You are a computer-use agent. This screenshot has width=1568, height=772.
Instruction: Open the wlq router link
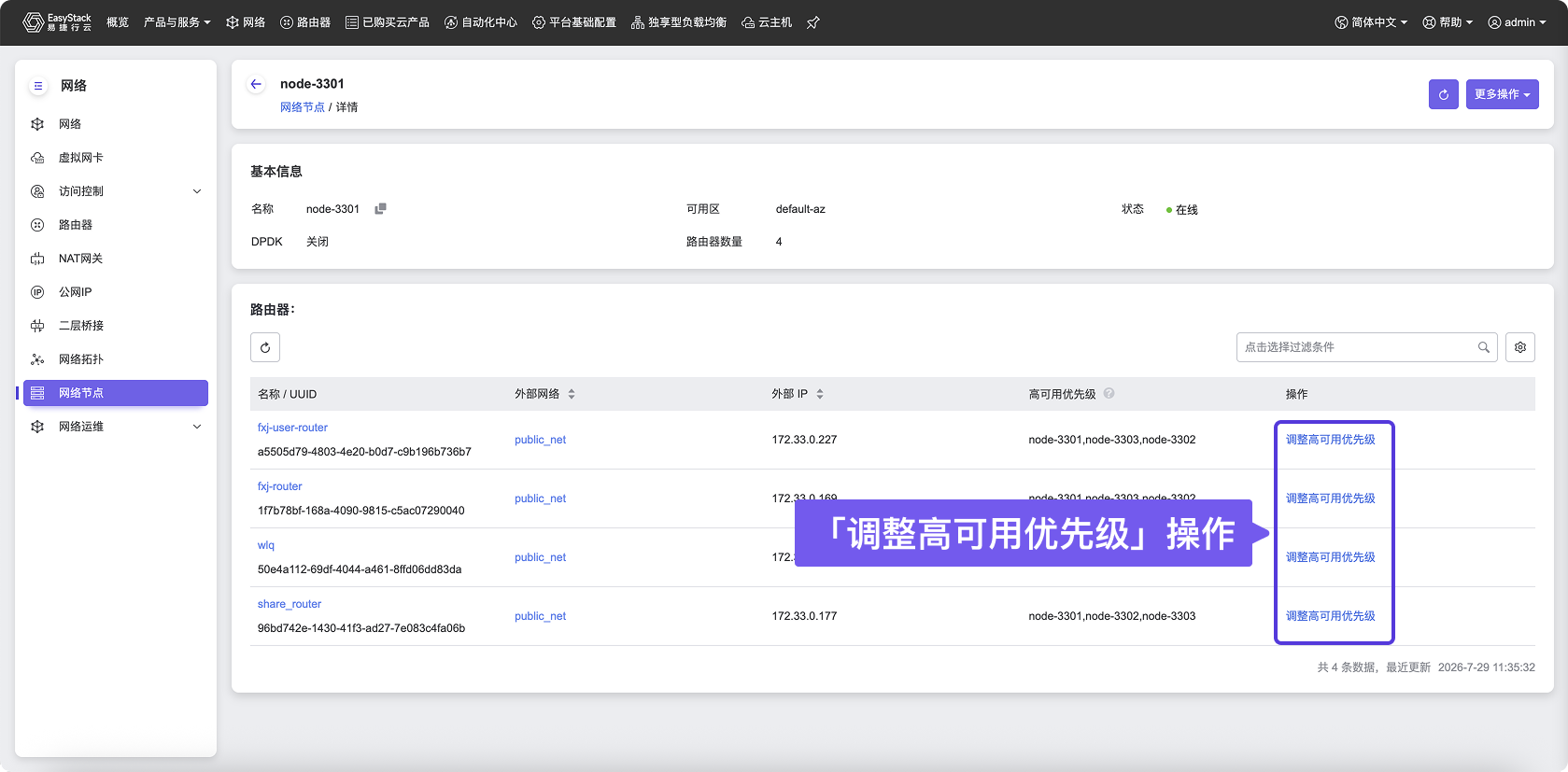[x=266, y=545]
